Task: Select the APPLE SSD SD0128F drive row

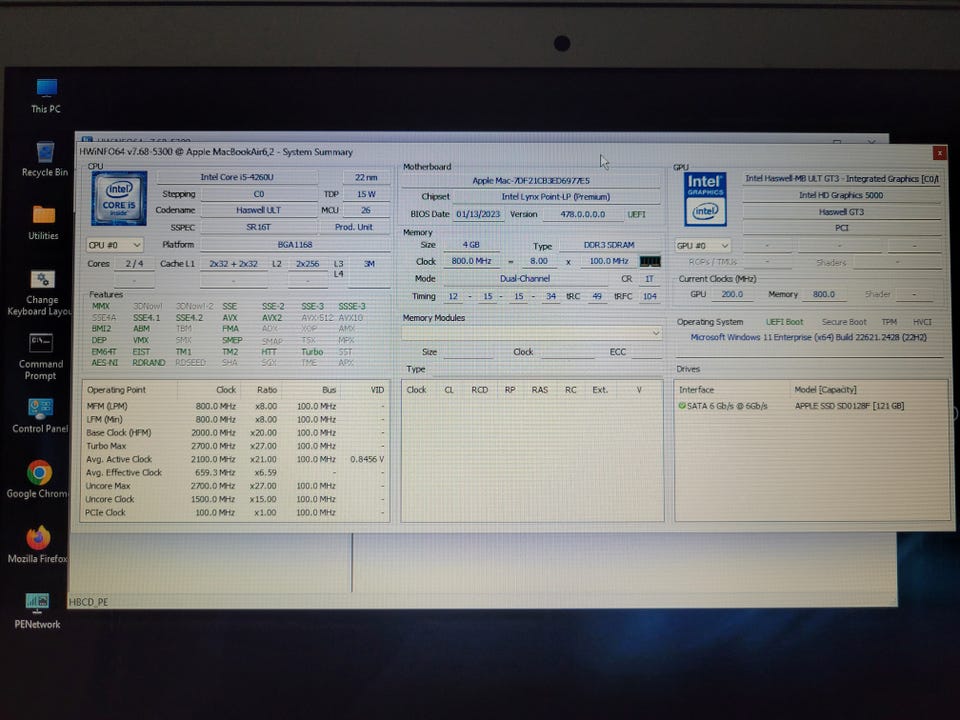Action: click(811, 406)
